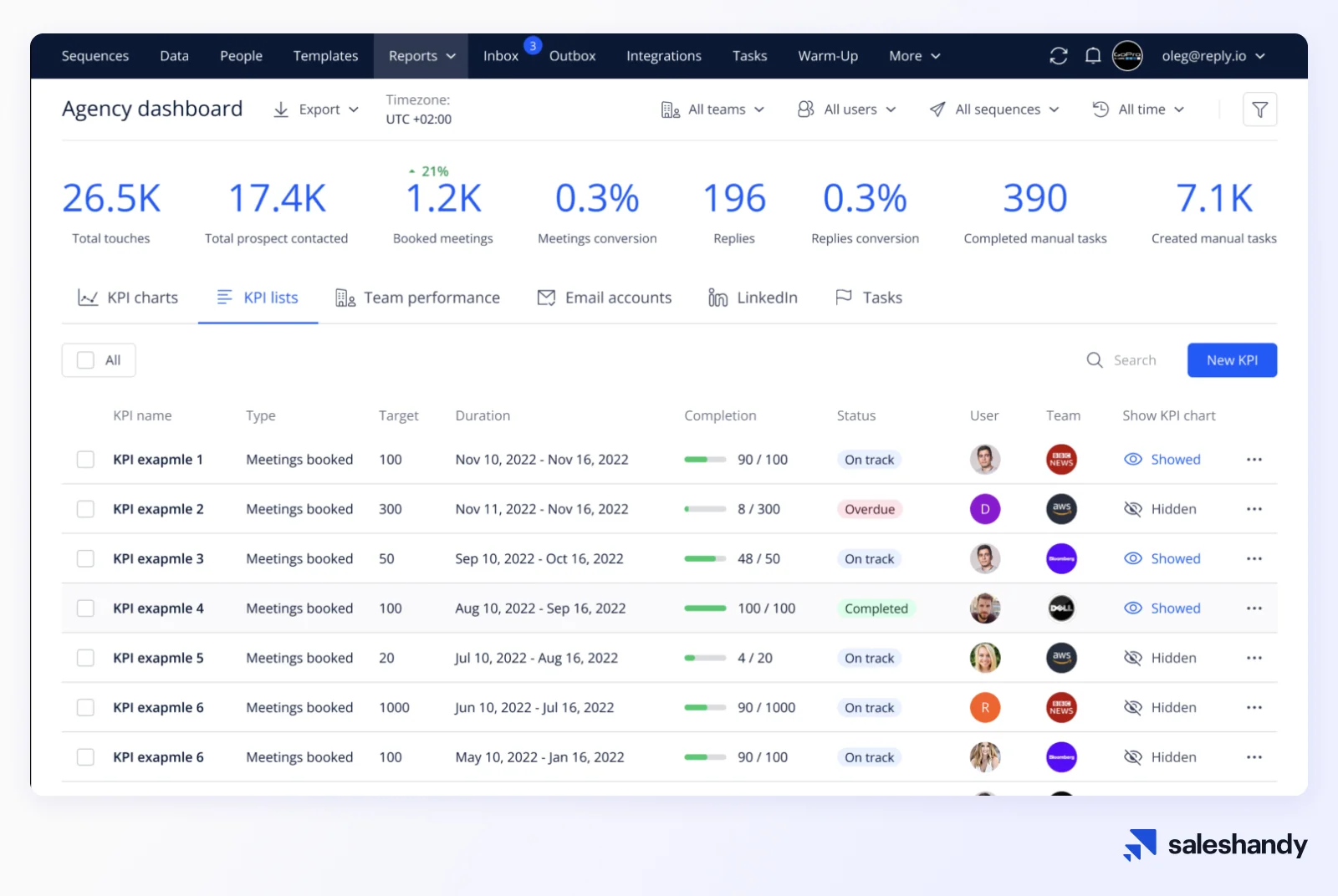Image resolution: width=1338 pixels, height=896 pixels.
Task: Open the All users filter dropdown
Action: point(846,109)
